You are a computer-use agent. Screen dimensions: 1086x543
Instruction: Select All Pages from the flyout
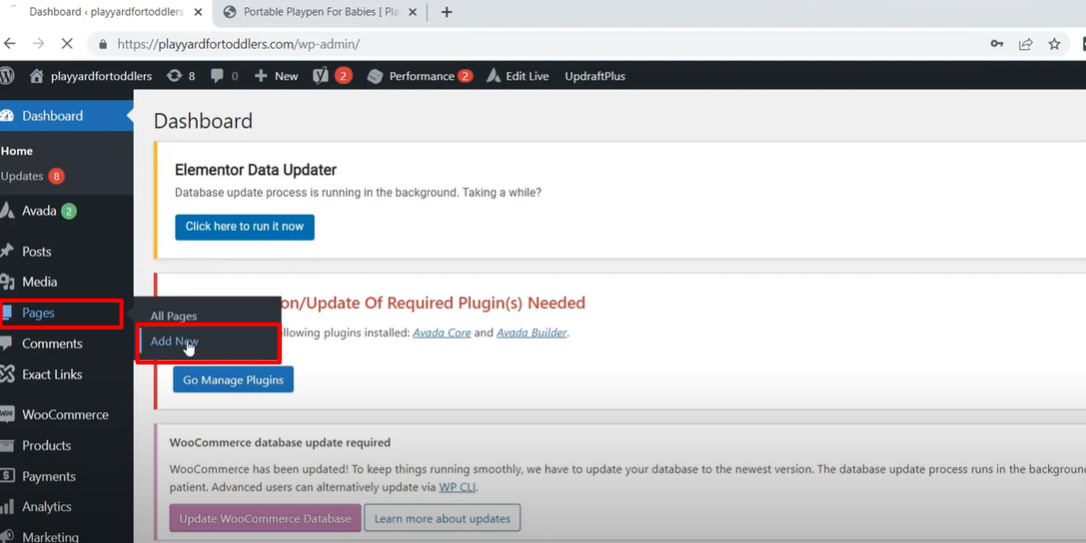[x=174, y=316]
